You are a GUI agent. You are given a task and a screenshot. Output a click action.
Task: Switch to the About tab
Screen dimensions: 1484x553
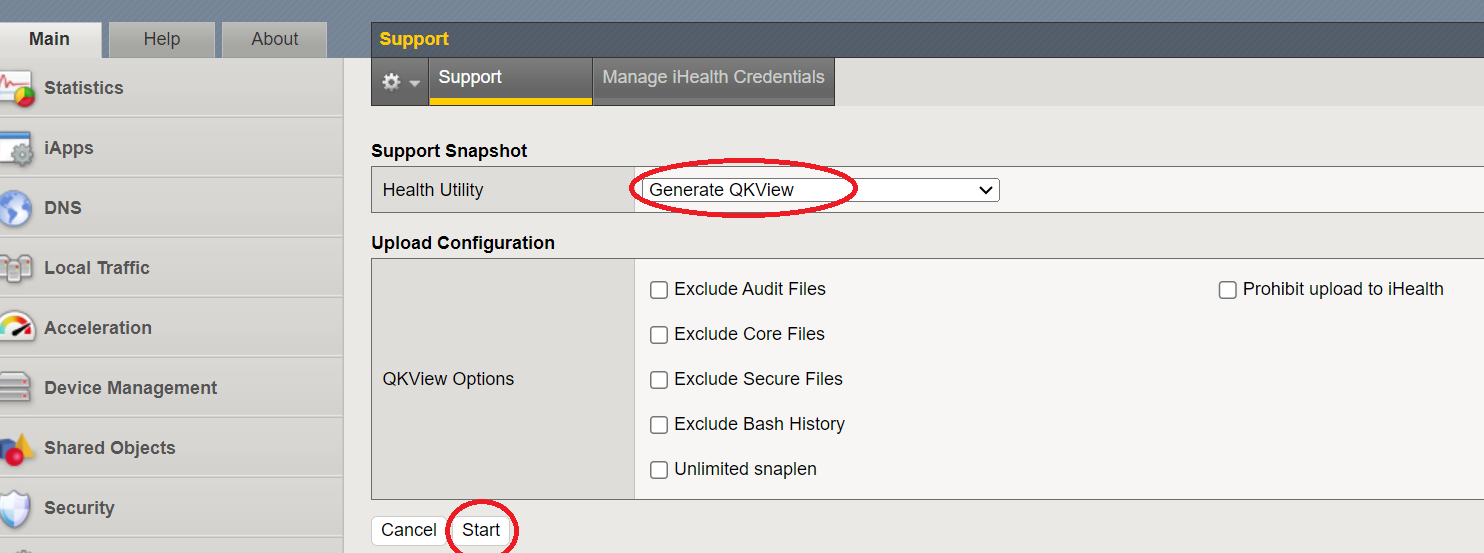pos(275,39)
